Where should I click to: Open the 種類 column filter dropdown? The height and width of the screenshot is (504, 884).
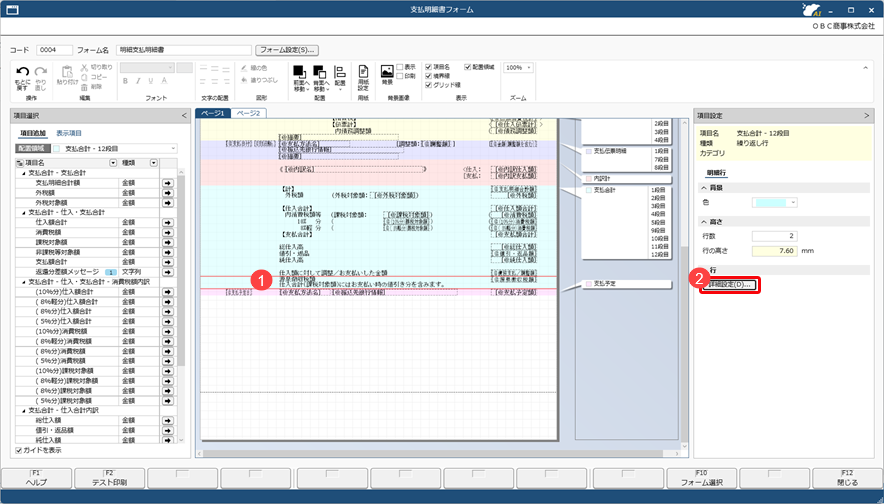tap(153, 163)
